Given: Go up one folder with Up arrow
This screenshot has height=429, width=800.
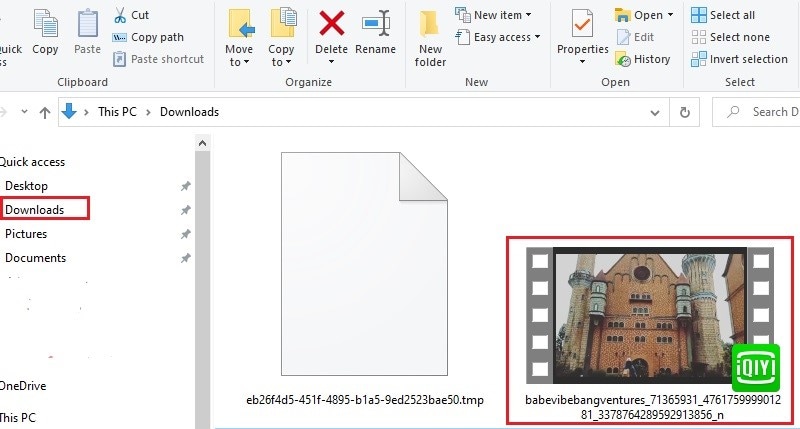Looking at the screenshot, I should pyautogui.click(x=45, y=112).
